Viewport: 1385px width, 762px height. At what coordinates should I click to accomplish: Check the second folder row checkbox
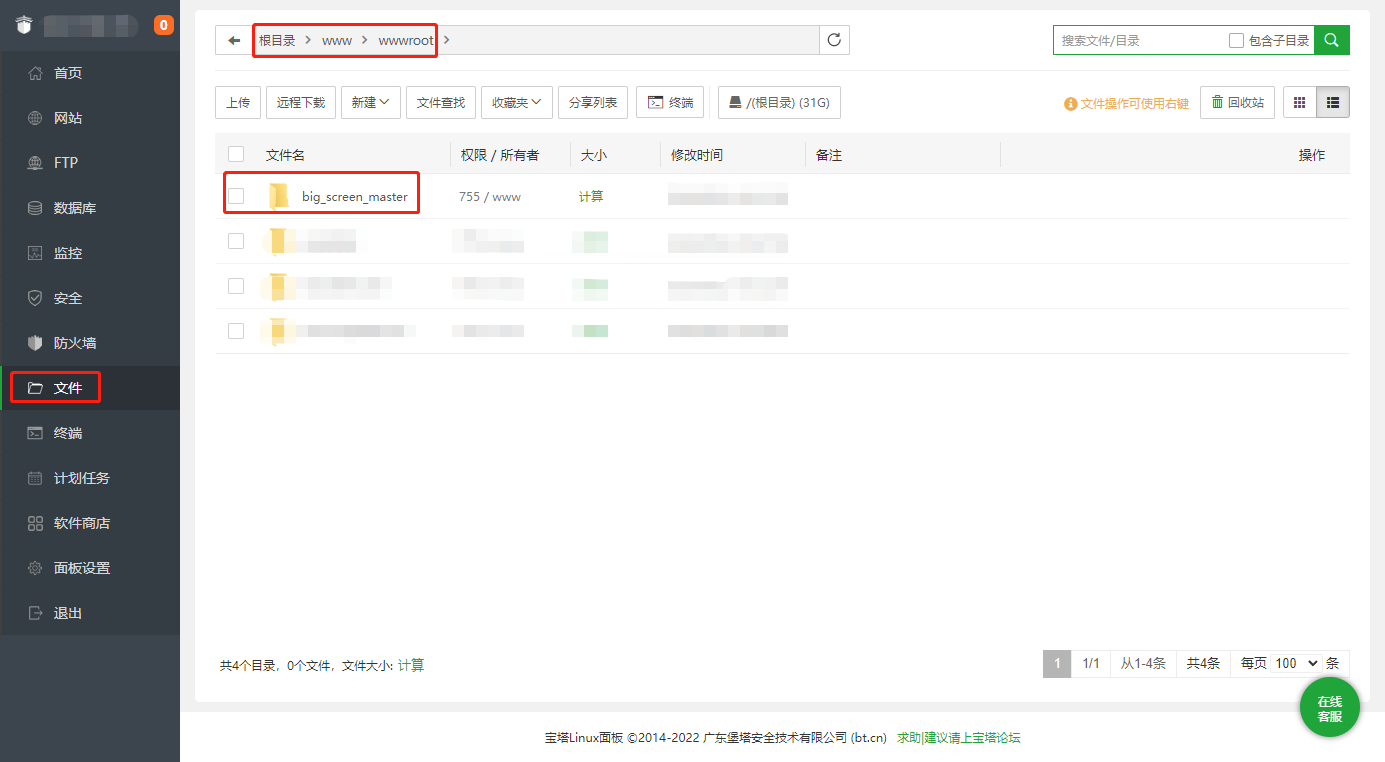(x=236, y=241)
